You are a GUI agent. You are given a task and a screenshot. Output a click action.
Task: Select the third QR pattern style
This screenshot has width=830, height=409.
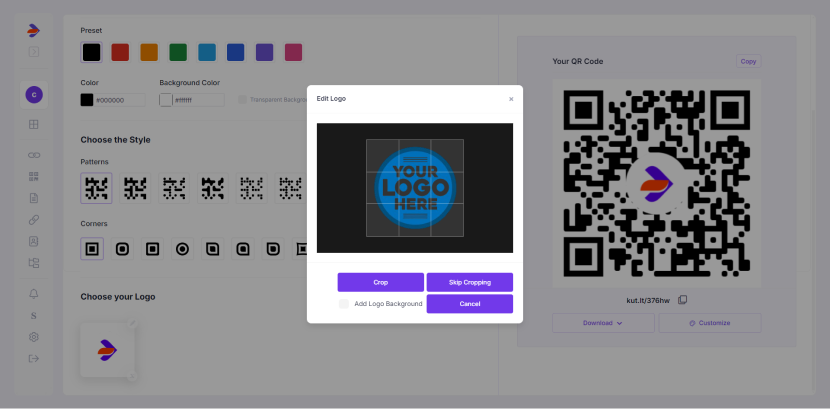tap(174, 188)
